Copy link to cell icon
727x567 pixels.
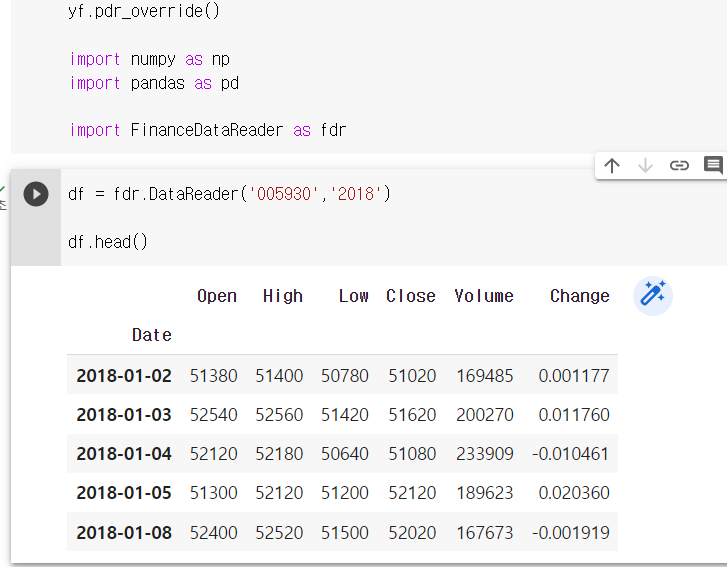679,166
